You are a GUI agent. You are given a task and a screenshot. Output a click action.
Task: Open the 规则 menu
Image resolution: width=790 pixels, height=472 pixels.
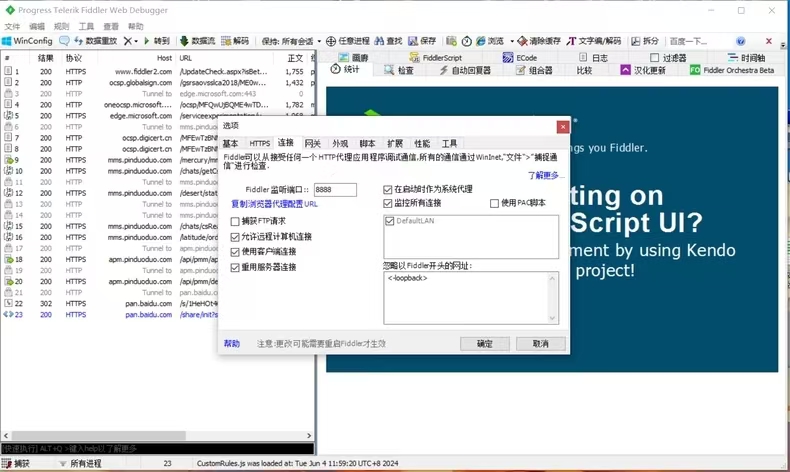tap(61, 26)
